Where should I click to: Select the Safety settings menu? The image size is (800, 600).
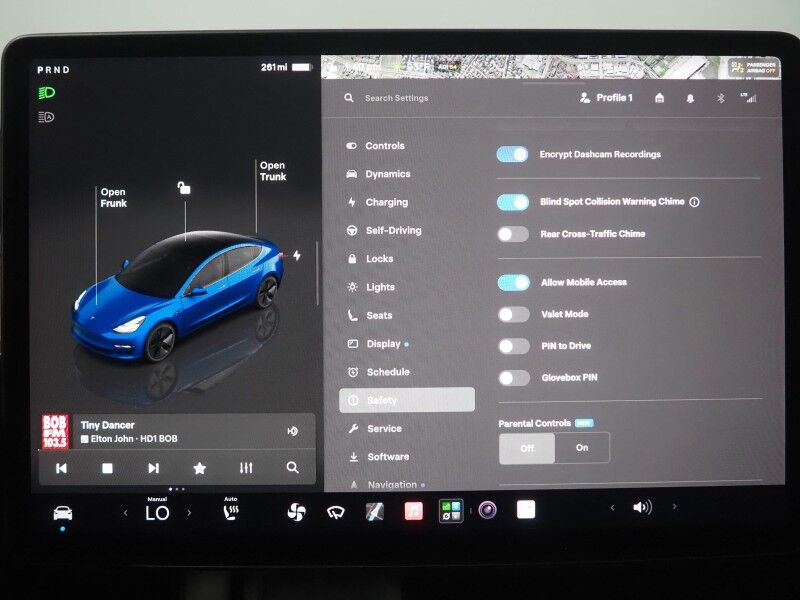(407, 400)
